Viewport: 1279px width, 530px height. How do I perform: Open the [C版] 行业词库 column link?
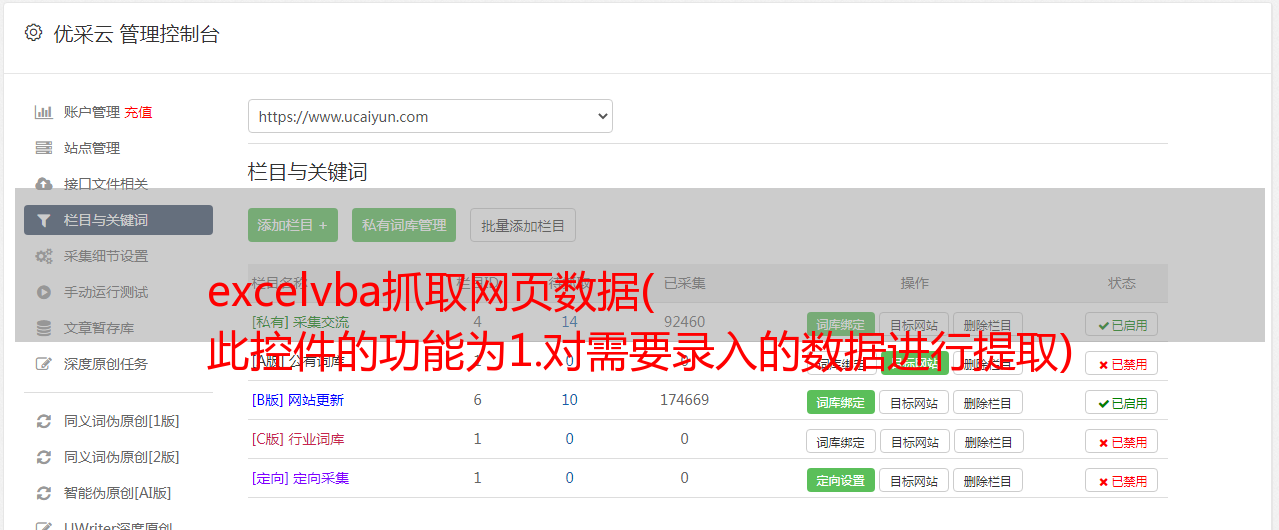pyautogui.click(x=298, y=439)
